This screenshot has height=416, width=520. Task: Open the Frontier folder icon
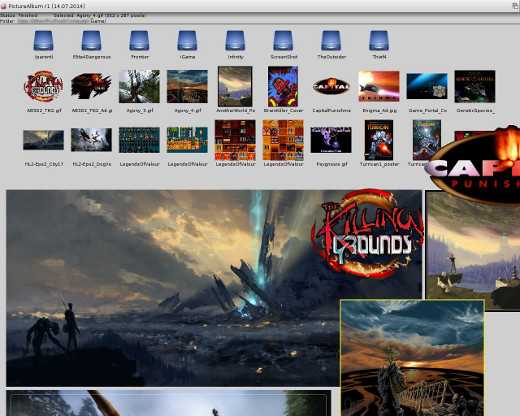[139, 41]
